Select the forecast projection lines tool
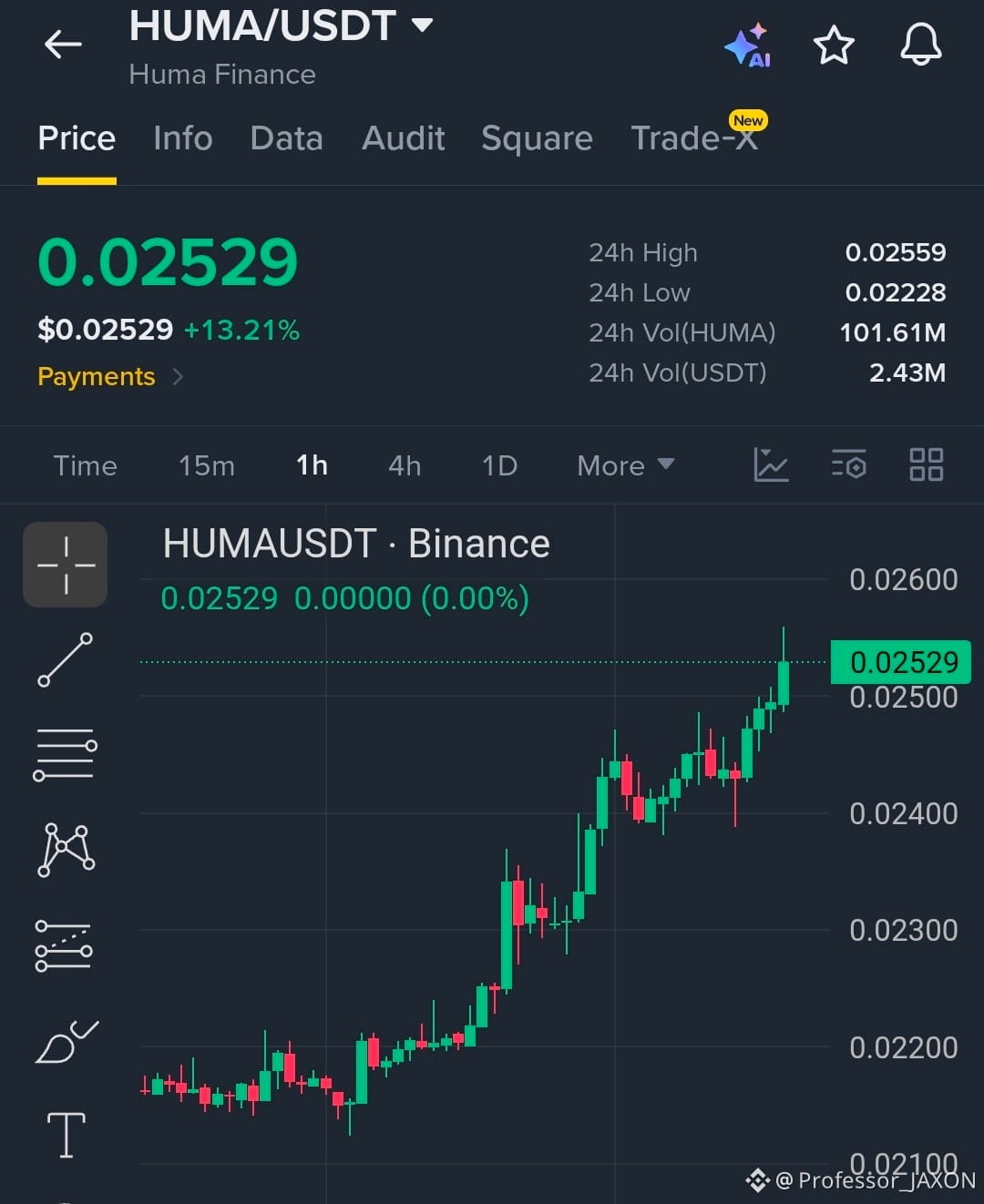This screenshot has height=1204, width=984. (x=64, y=945)
